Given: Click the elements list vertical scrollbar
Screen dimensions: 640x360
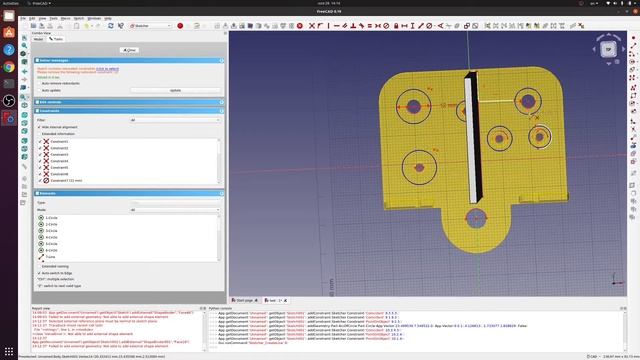Looking at the screenshot, I should 219,238.
